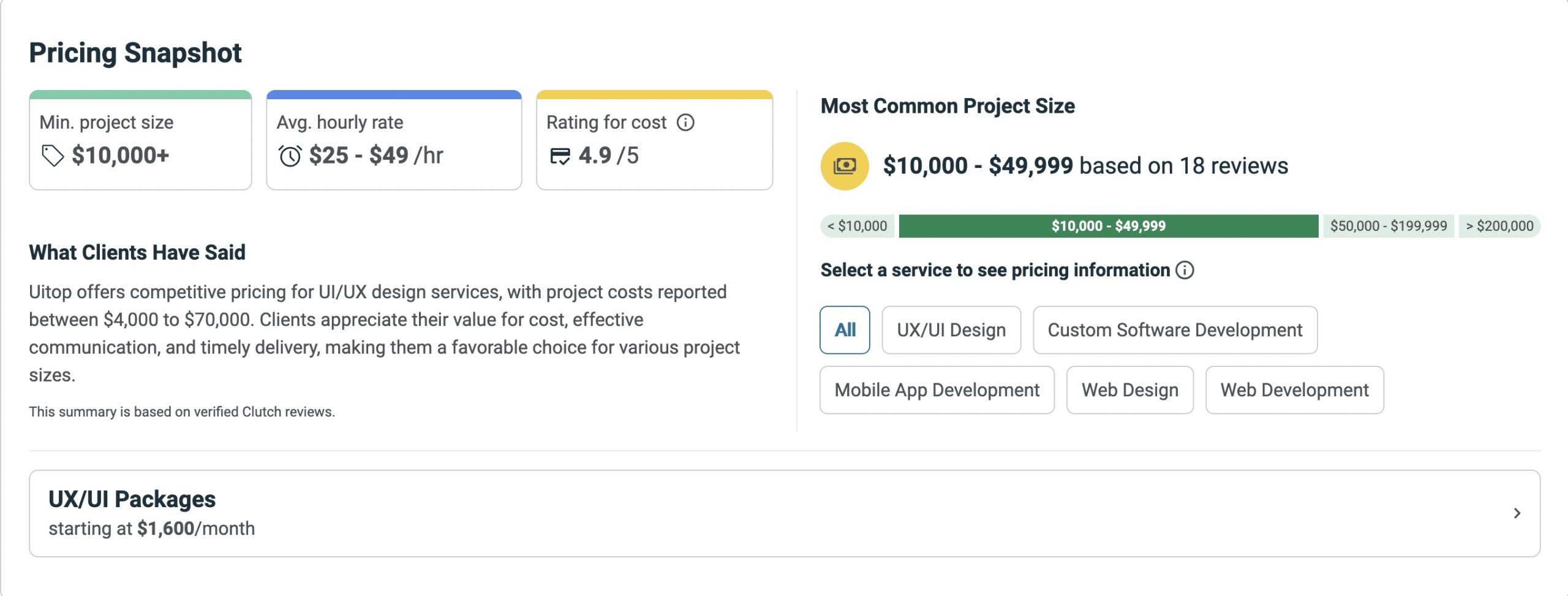Viewport: 1568px width, 596px height.
Task: Enable the Web Design service filter
Action: (x=1129, y=390)
